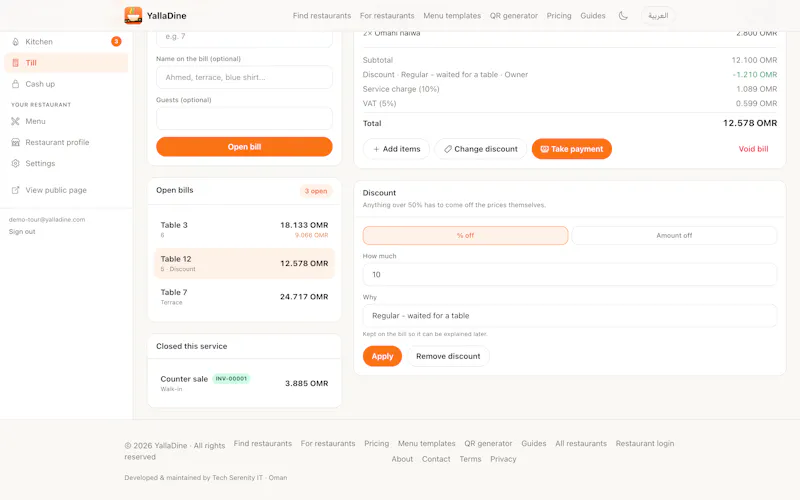Open footer Contact link
800x500 pixels.
point(436,459)
